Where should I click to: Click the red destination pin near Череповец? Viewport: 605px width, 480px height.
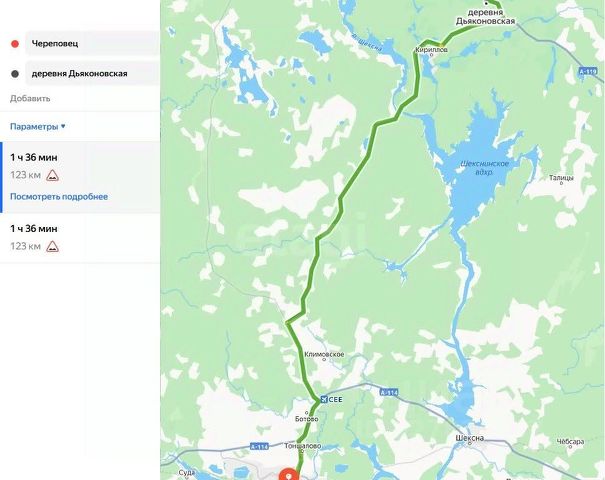pos(289,474)
